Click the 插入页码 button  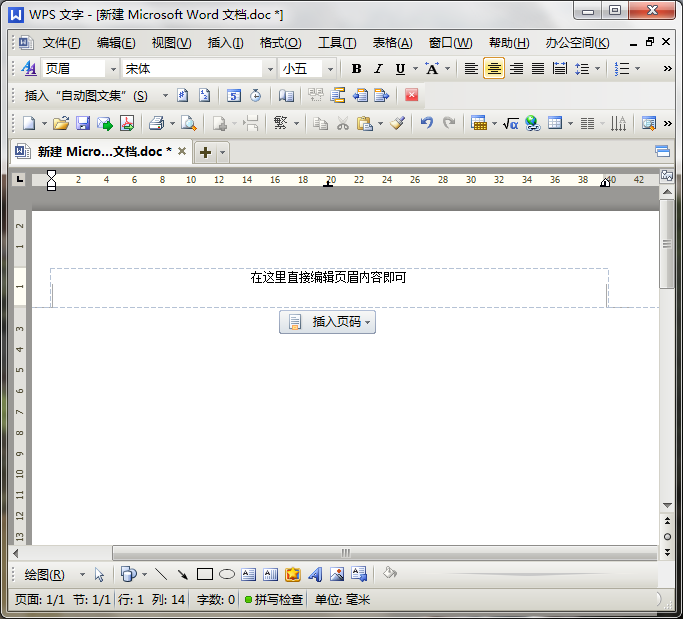328,322
